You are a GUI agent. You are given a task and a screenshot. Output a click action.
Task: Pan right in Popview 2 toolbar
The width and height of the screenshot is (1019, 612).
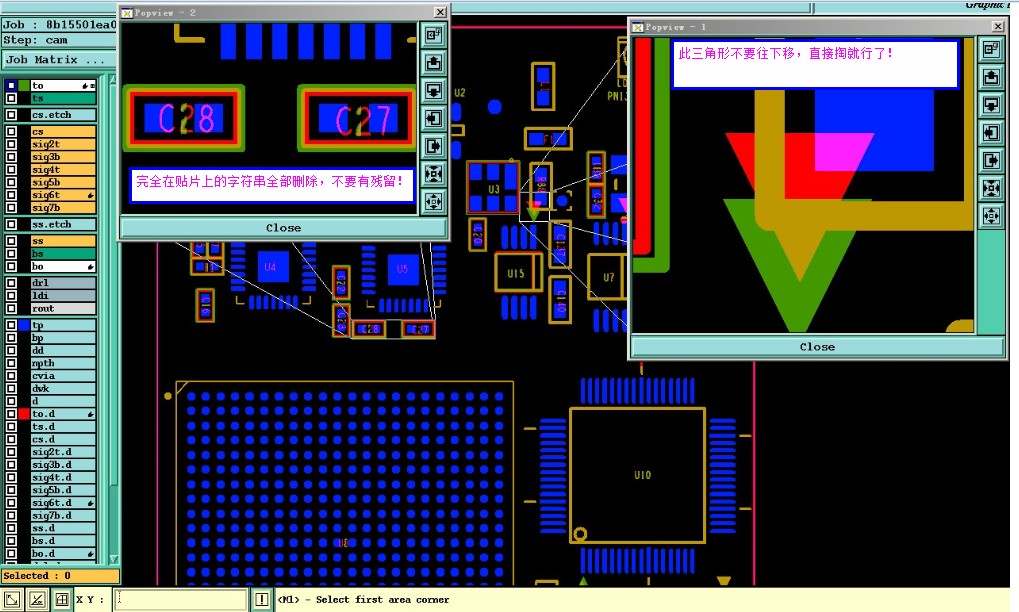(x=433, y=146)
